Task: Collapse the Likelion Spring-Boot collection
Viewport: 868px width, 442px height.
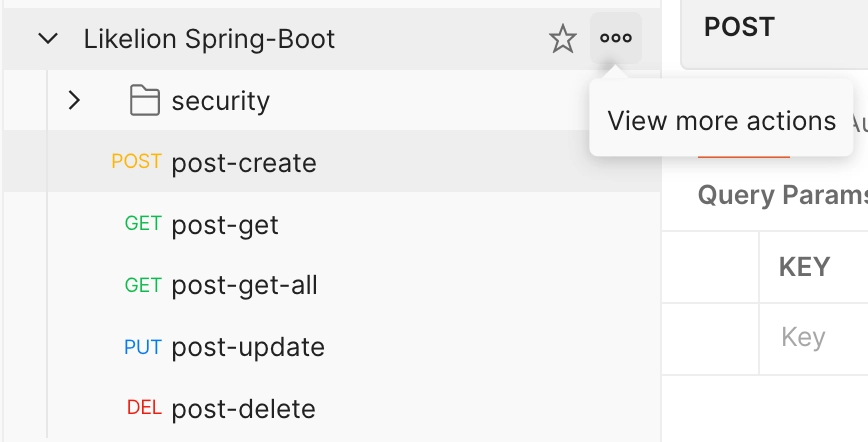Action: [x=47, y=39]
